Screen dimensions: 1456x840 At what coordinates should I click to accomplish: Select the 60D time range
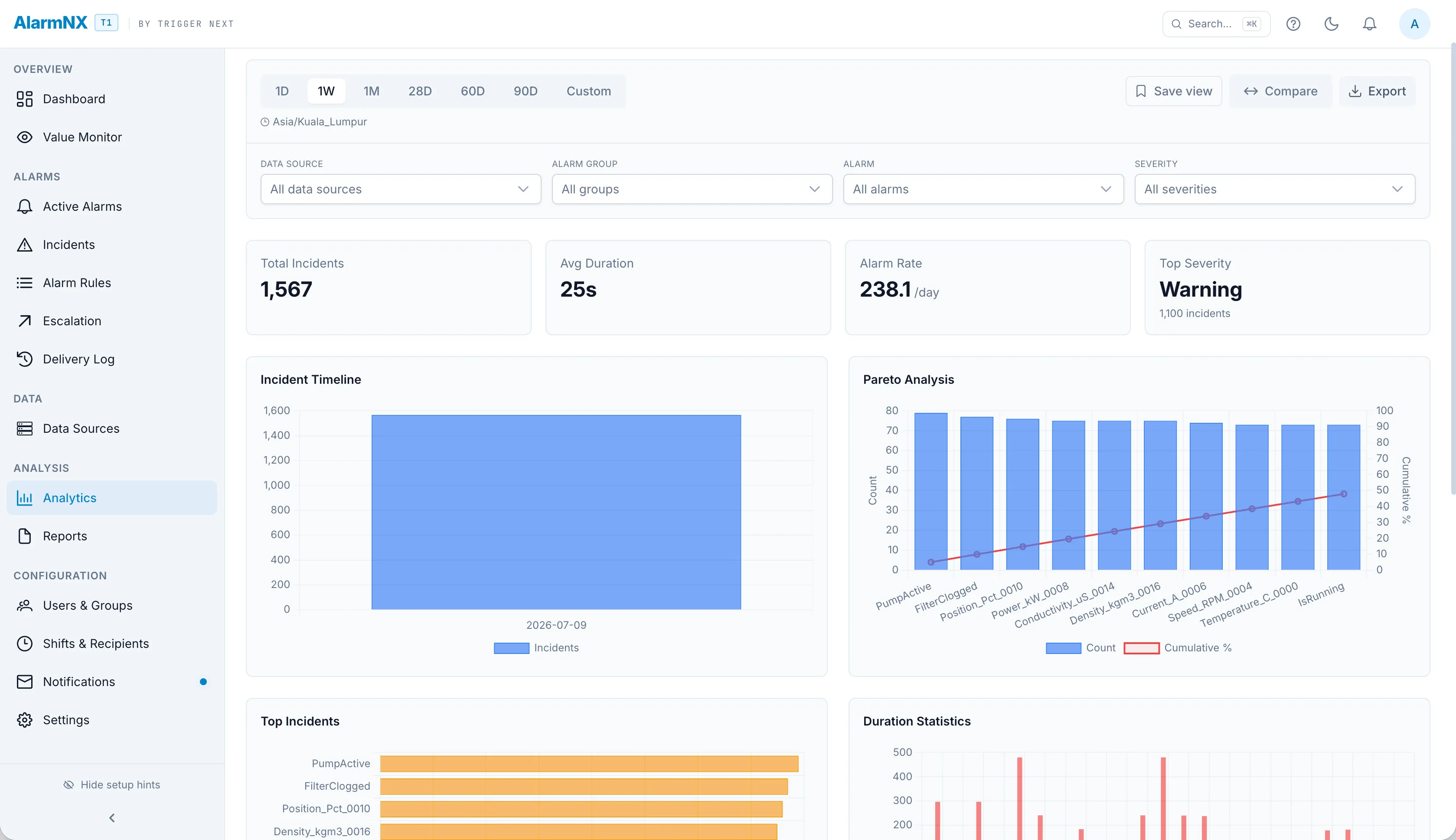click(472, 91)
